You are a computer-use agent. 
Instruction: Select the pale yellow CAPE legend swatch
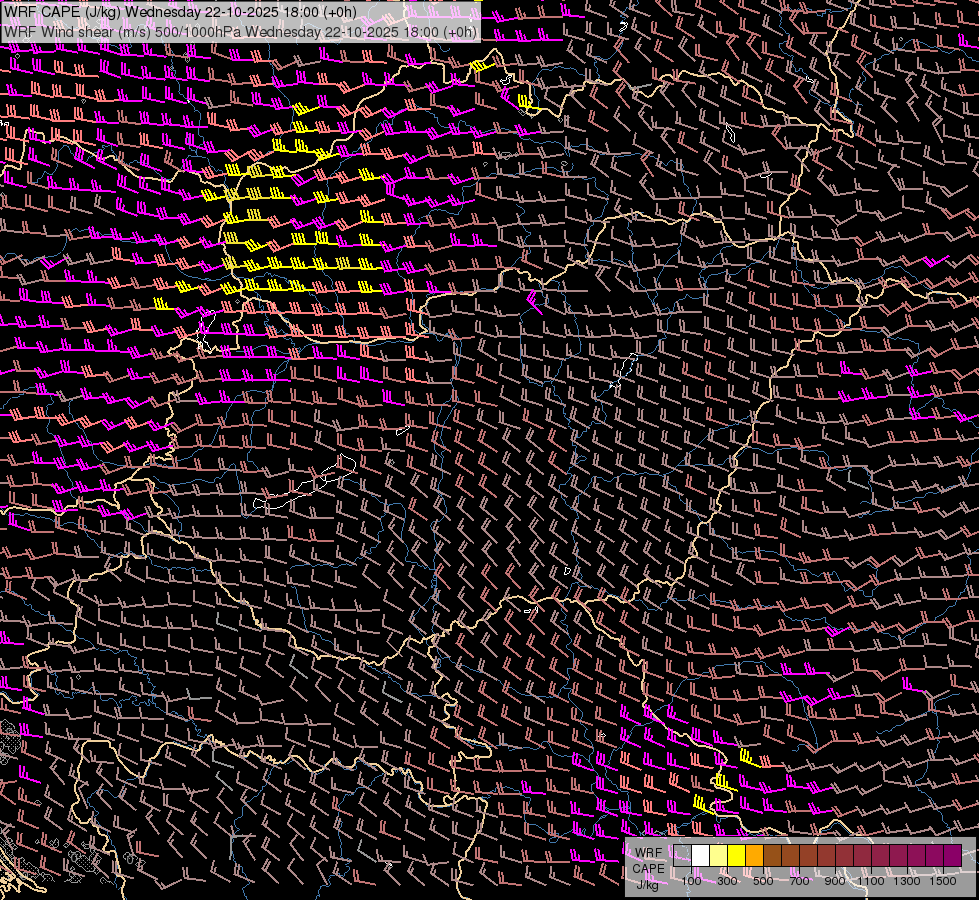(719, 855)
